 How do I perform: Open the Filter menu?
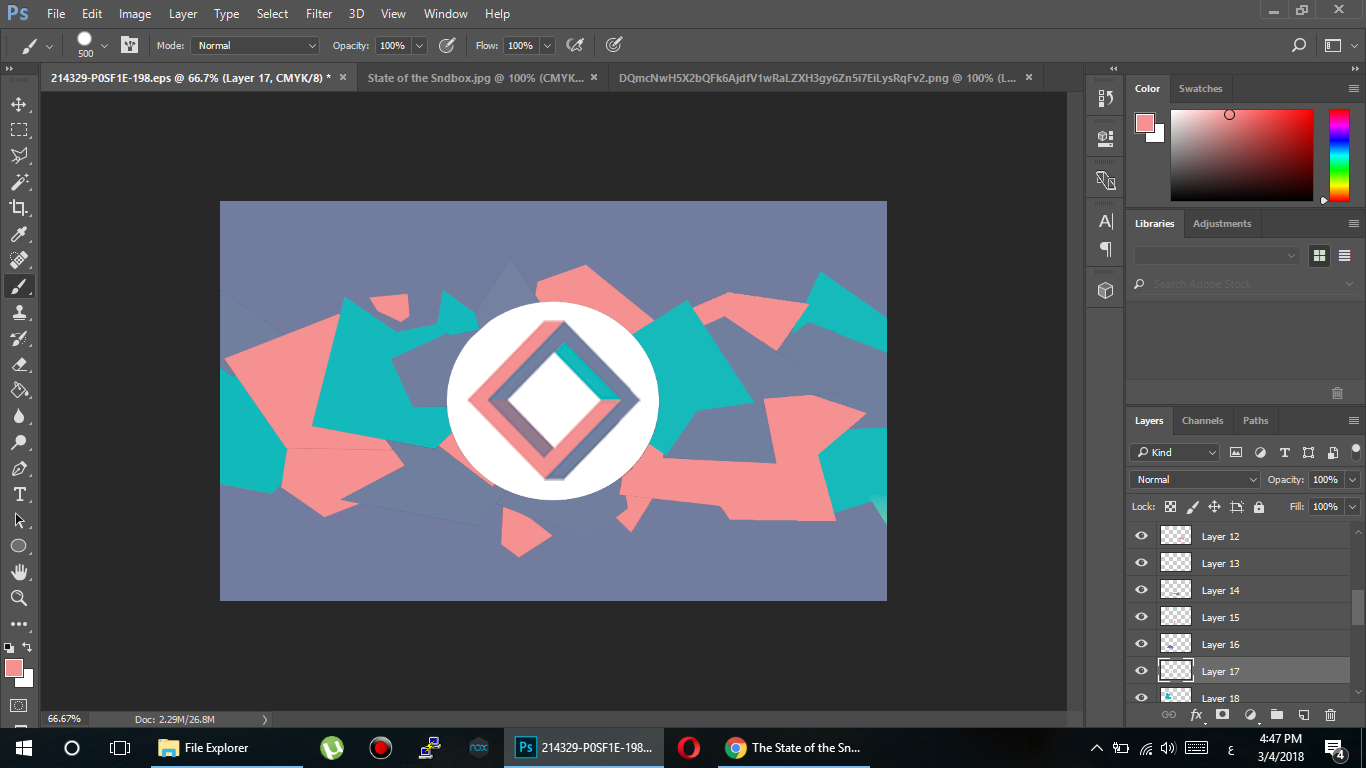pyautogui.click(x=318, y=13)
